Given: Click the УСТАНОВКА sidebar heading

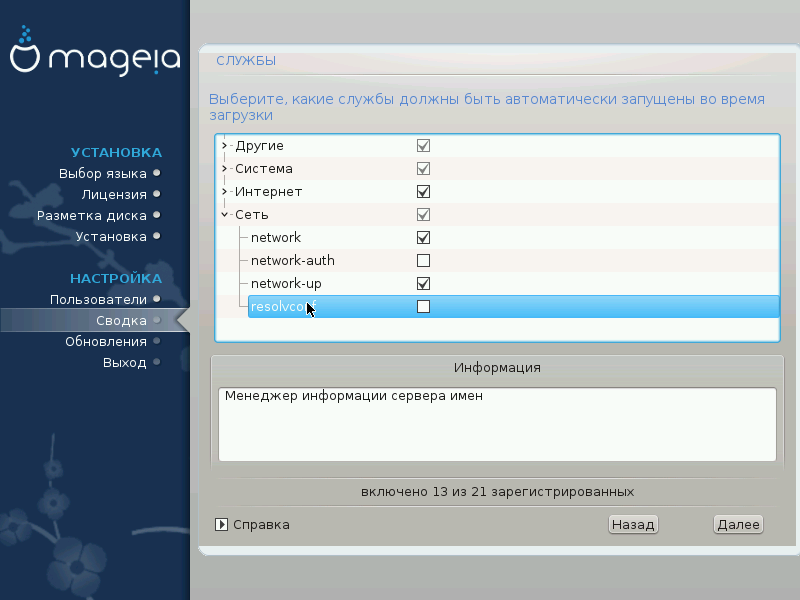Looking at the screenshot, I should tap(116, 153).
